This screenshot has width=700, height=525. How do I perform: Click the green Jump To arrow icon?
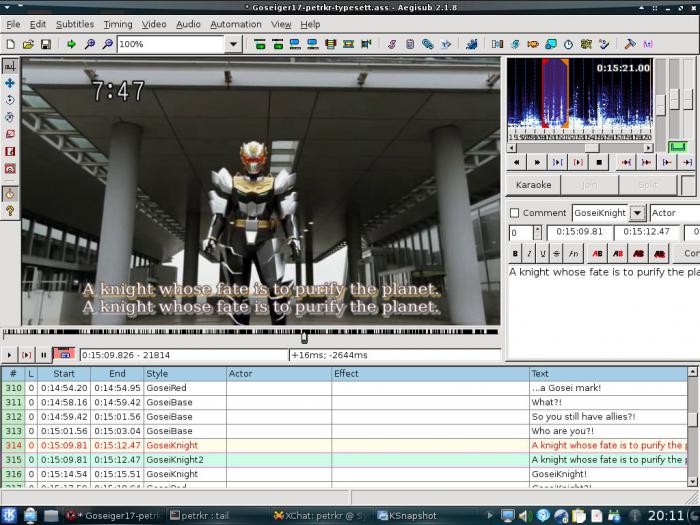pos(71,44)
